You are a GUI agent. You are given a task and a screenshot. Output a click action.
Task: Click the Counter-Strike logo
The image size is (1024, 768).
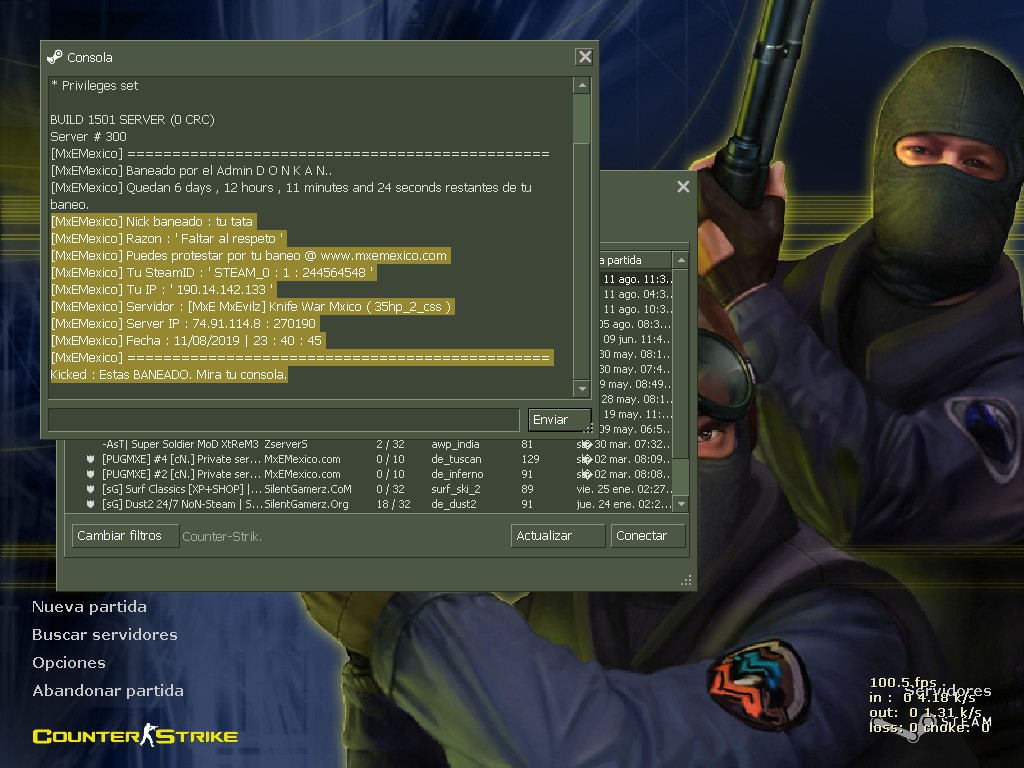135,735
